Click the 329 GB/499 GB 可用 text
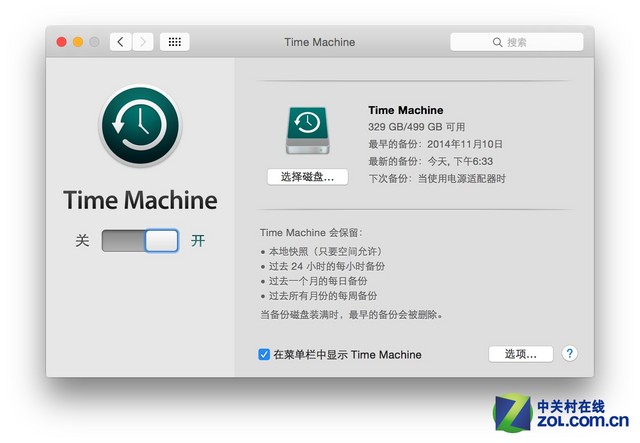 pos(417,127)
